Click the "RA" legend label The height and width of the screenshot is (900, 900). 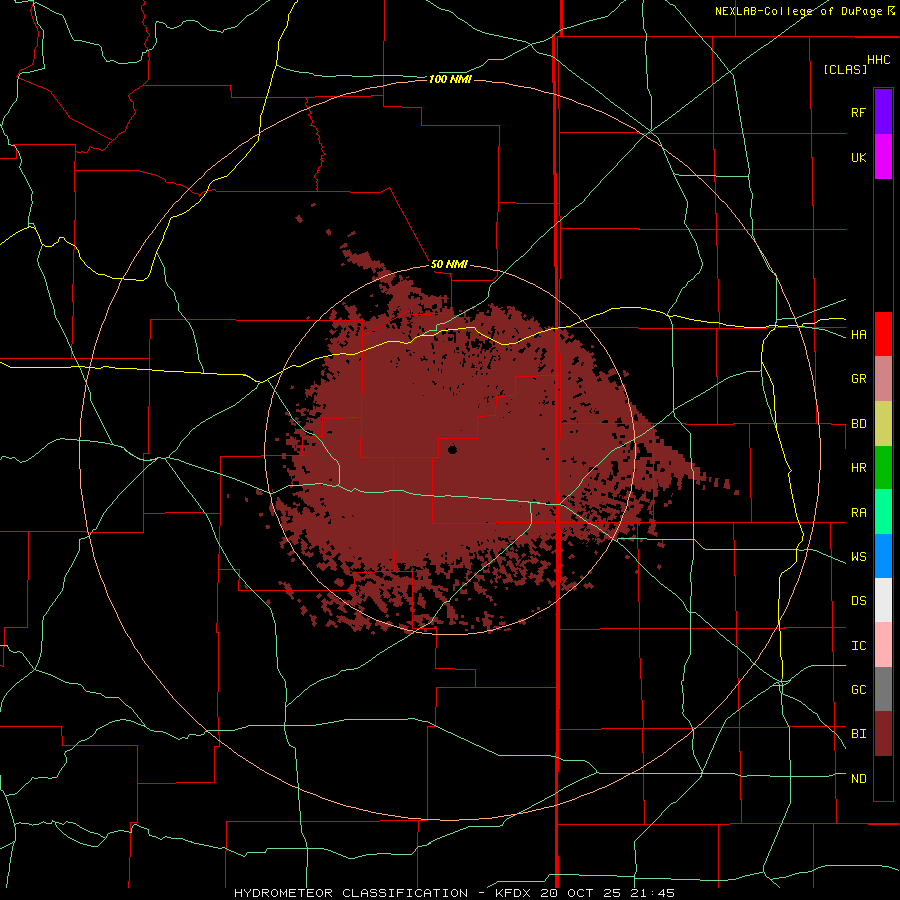(858, 512)
